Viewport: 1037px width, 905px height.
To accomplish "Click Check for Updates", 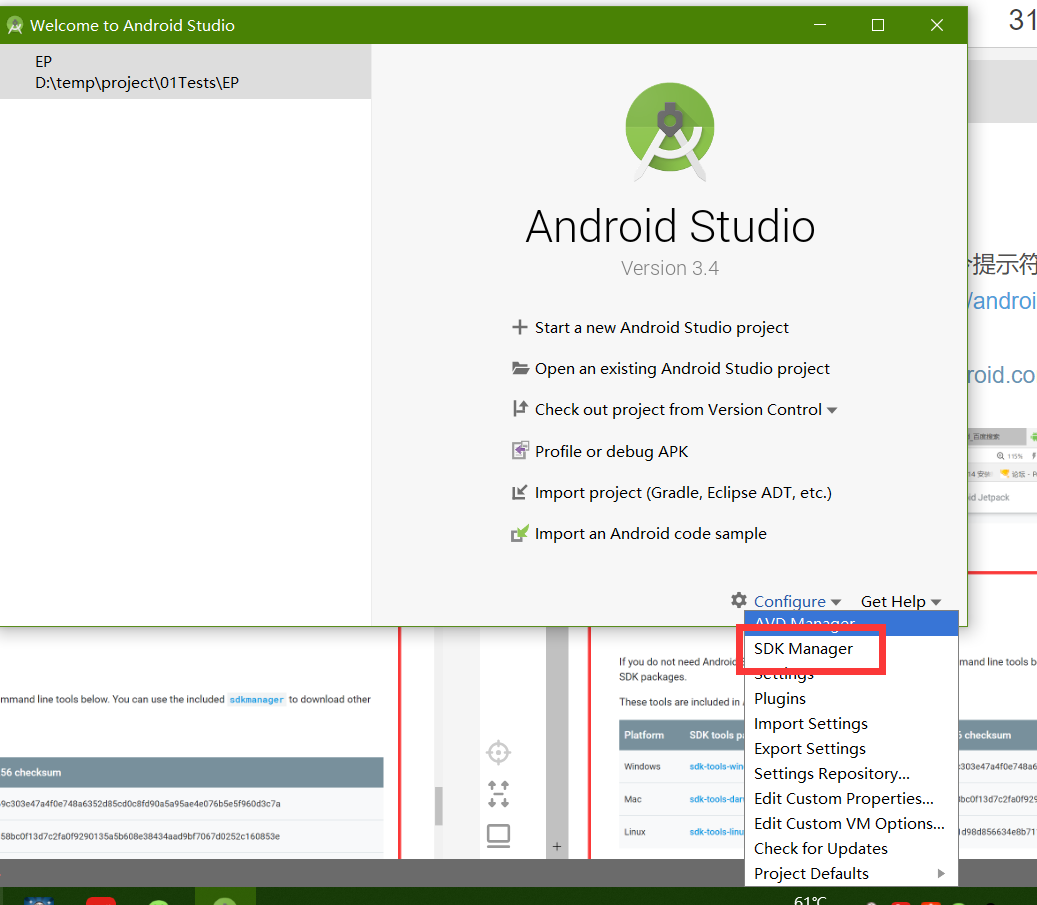I will (x=851, y=849).
